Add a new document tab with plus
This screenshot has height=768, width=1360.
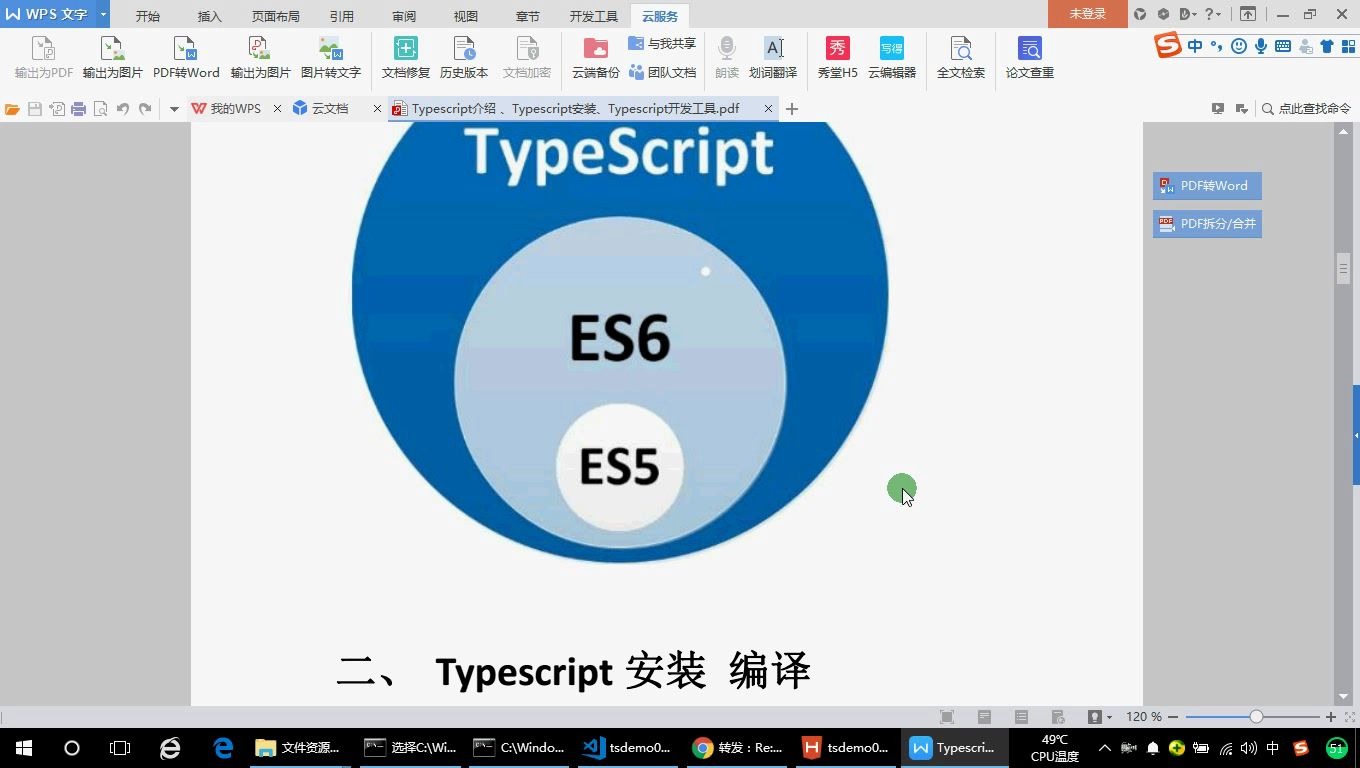(792, 109)
